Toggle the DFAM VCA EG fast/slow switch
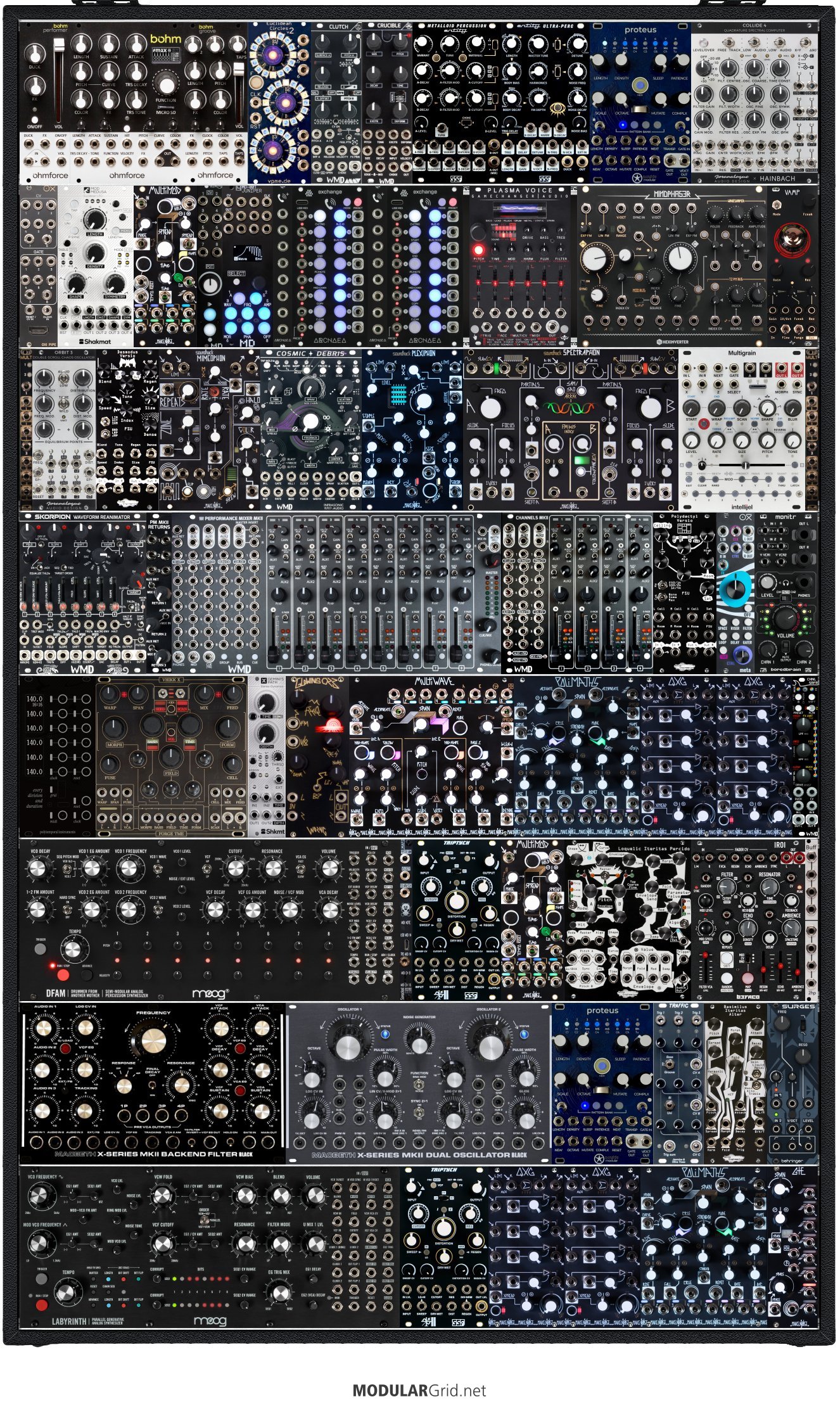 click(301, 869)
